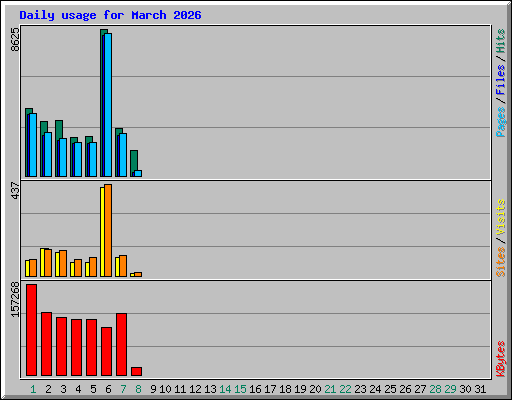Click the 157268 KBytes axis value
The height and width of the screenshot is (400, 512).
pyautogui.click(x=15, y=299)
